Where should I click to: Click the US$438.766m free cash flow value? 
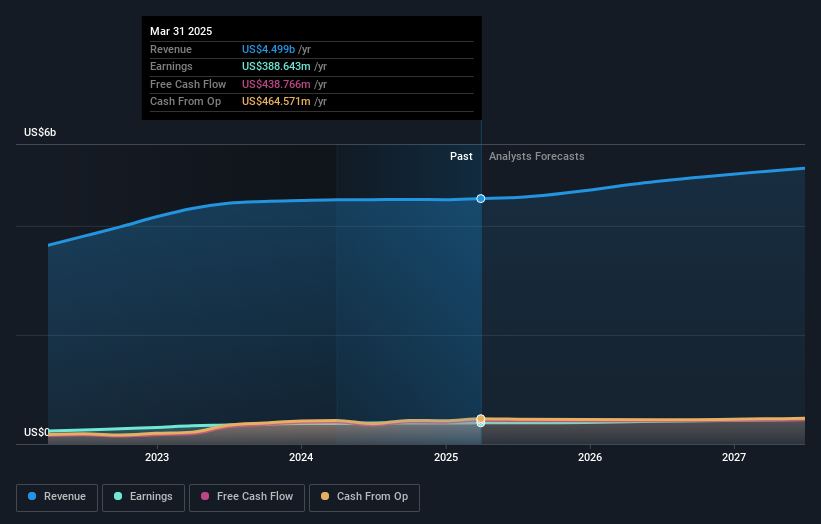coord(276,84)
